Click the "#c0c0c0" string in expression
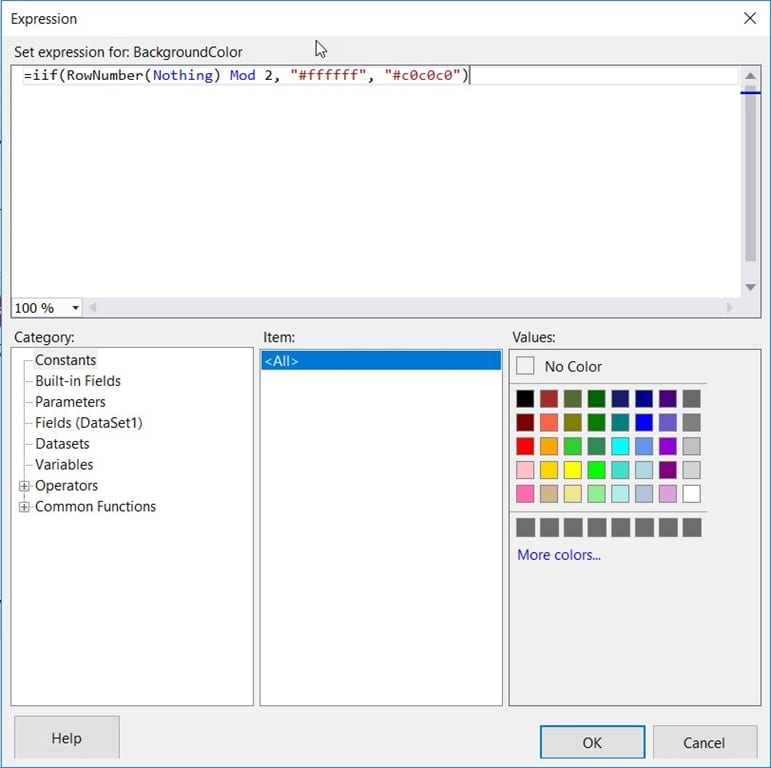This screenshot has width=771, height=768. 423,75
